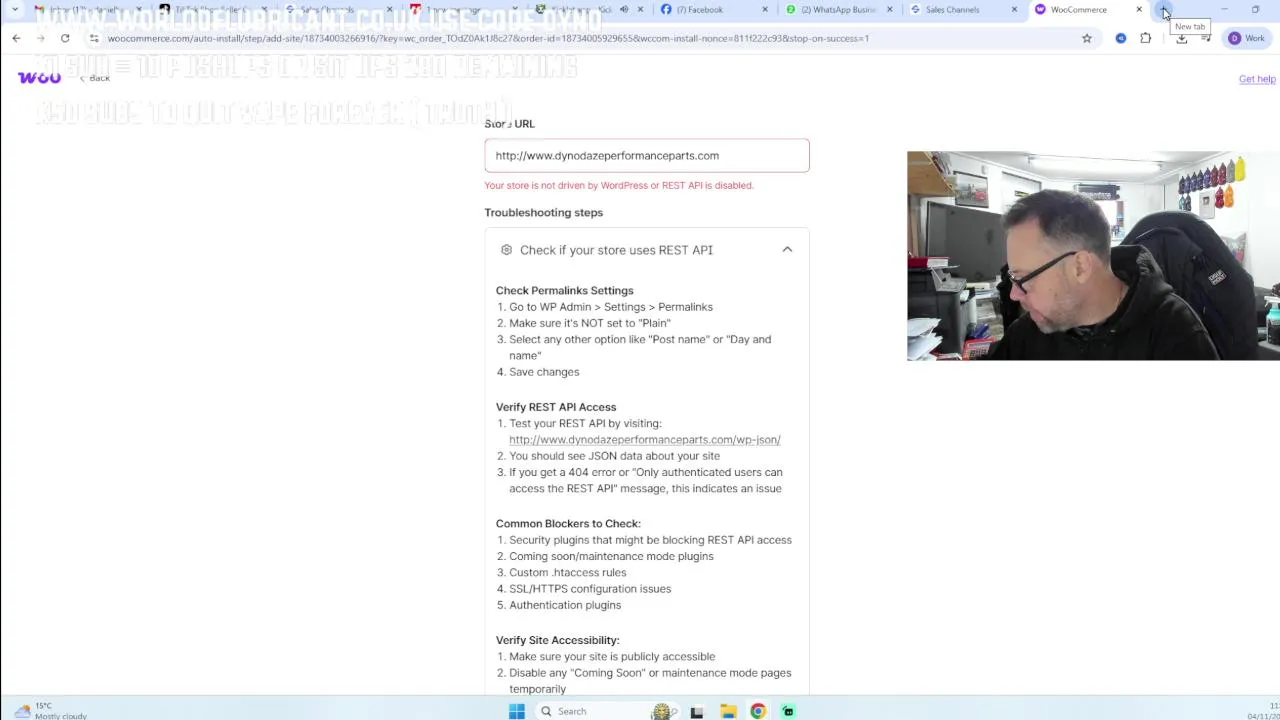Click the webcam video overlay

pyautogui.click(x=1093, y=256)
